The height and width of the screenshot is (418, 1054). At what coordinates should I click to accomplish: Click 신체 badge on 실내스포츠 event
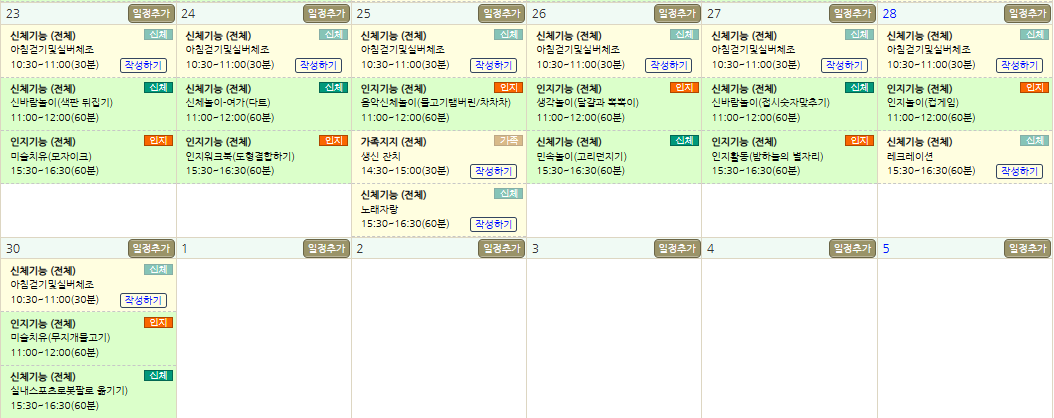[158, 376]
